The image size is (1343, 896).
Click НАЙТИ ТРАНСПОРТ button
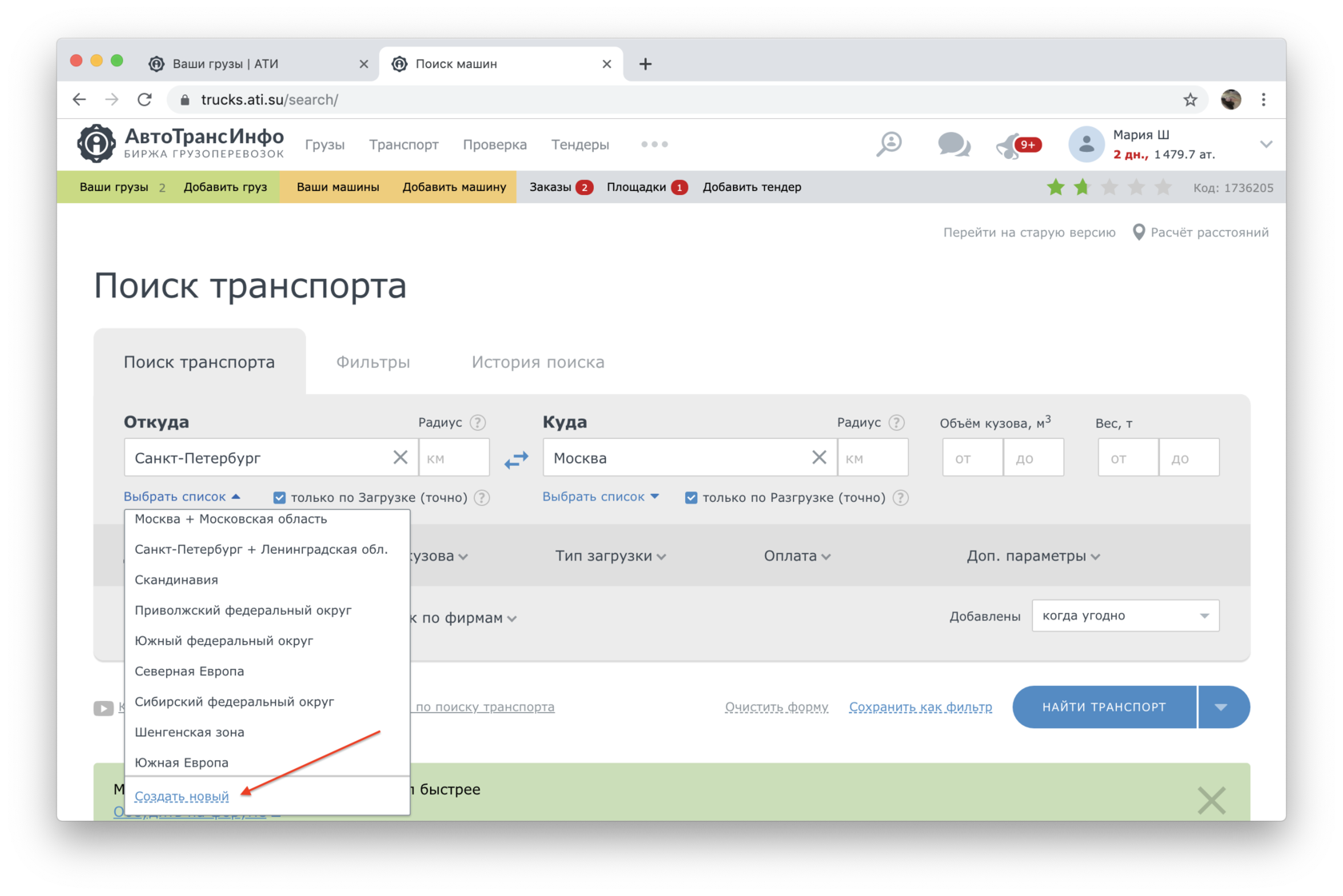tap(1104, 707)
